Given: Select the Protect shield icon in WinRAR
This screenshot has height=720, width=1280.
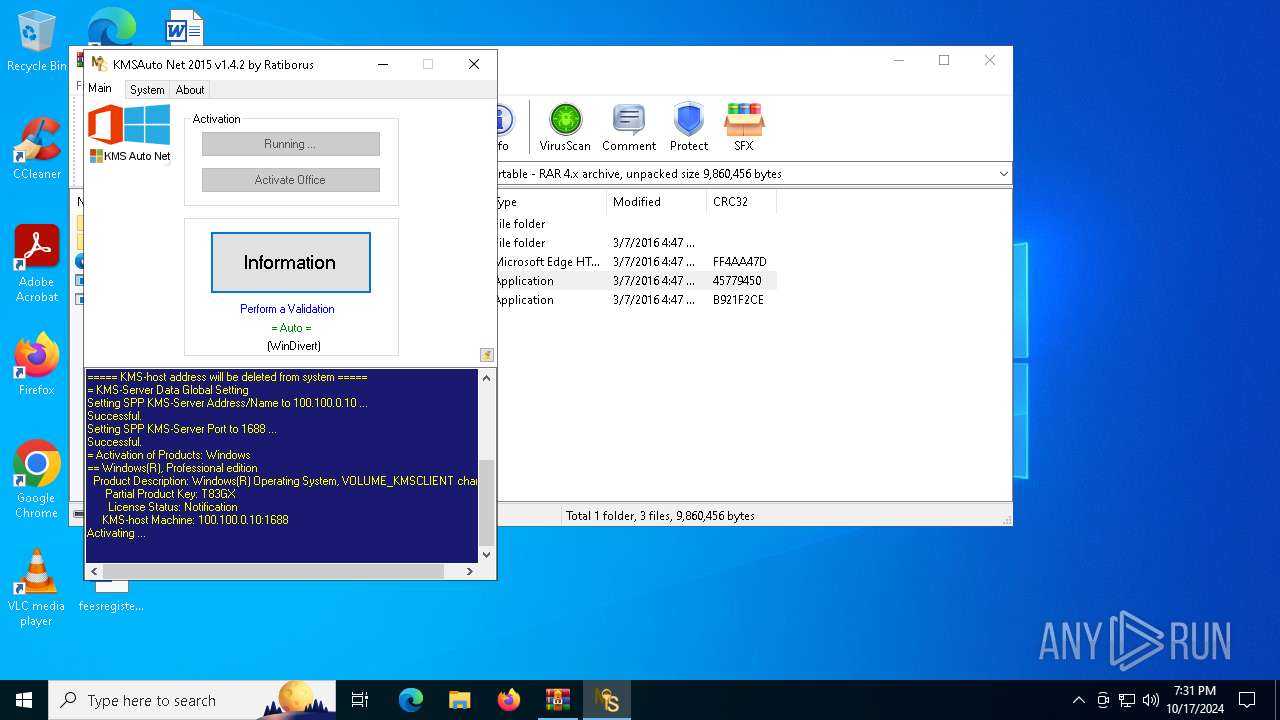Looking at the screenshot, I should pos(689,127).
